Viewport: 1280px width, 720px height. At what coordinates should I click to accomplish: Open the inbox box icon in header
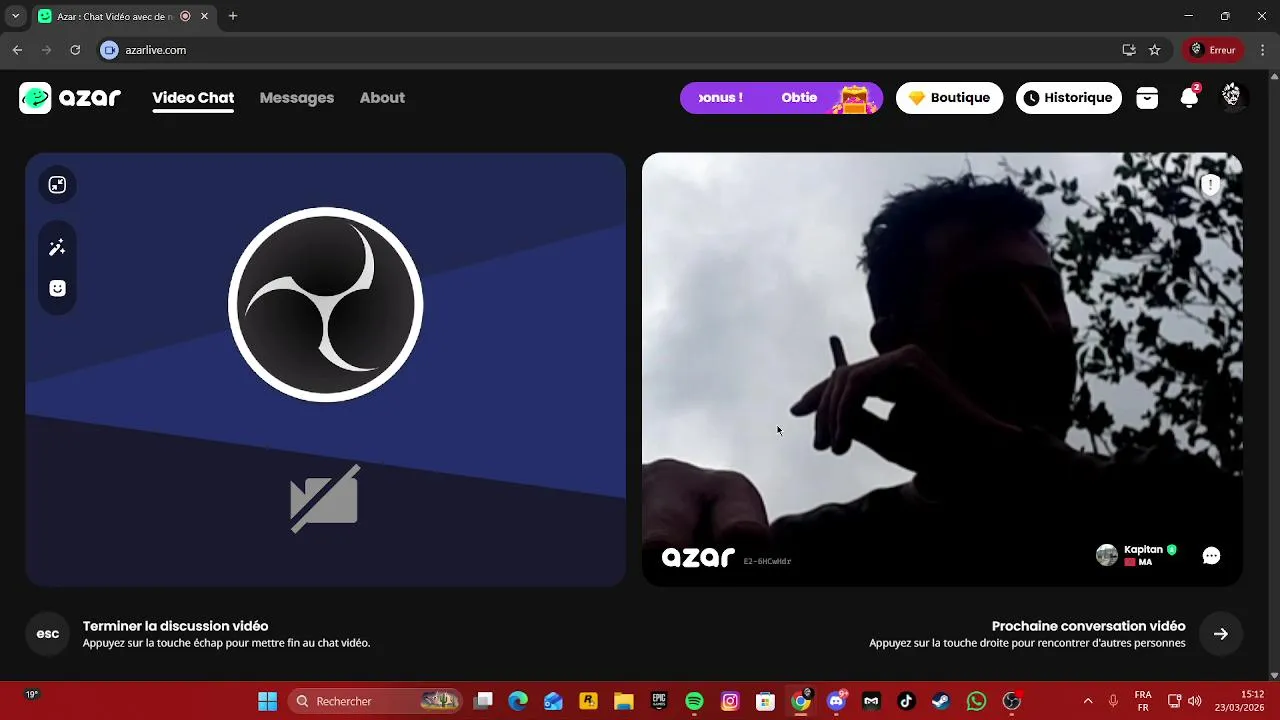coord(1147,98)
